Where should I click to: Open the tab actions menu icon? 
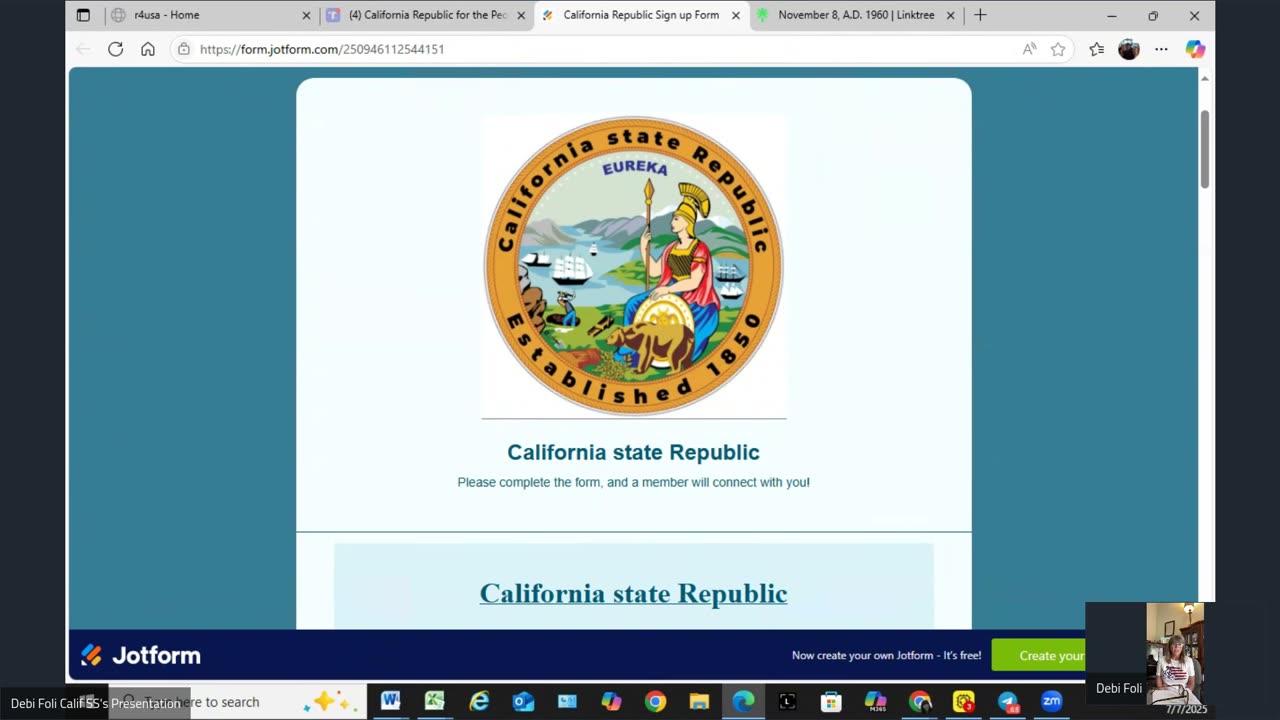(x=83, y=15)
